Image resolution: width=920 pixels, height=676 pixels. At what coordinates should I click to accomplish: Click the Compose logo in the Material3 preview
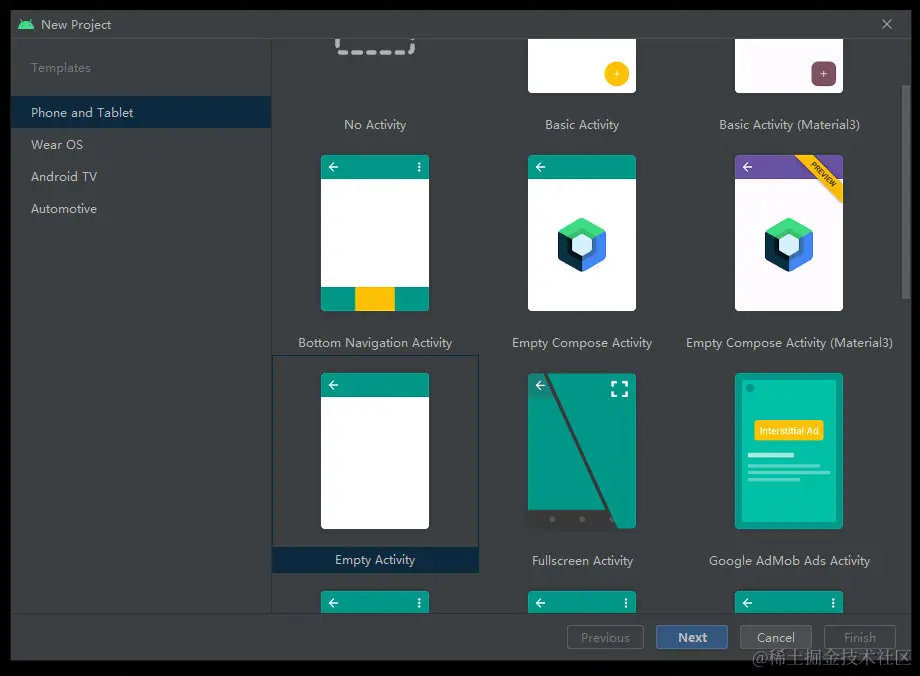(789, 245)
